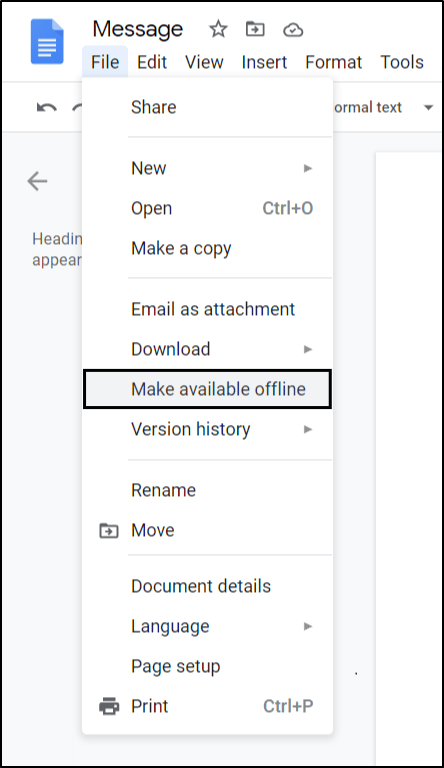
Task: Close the outline with back arrow
Action: pos(37,181)
